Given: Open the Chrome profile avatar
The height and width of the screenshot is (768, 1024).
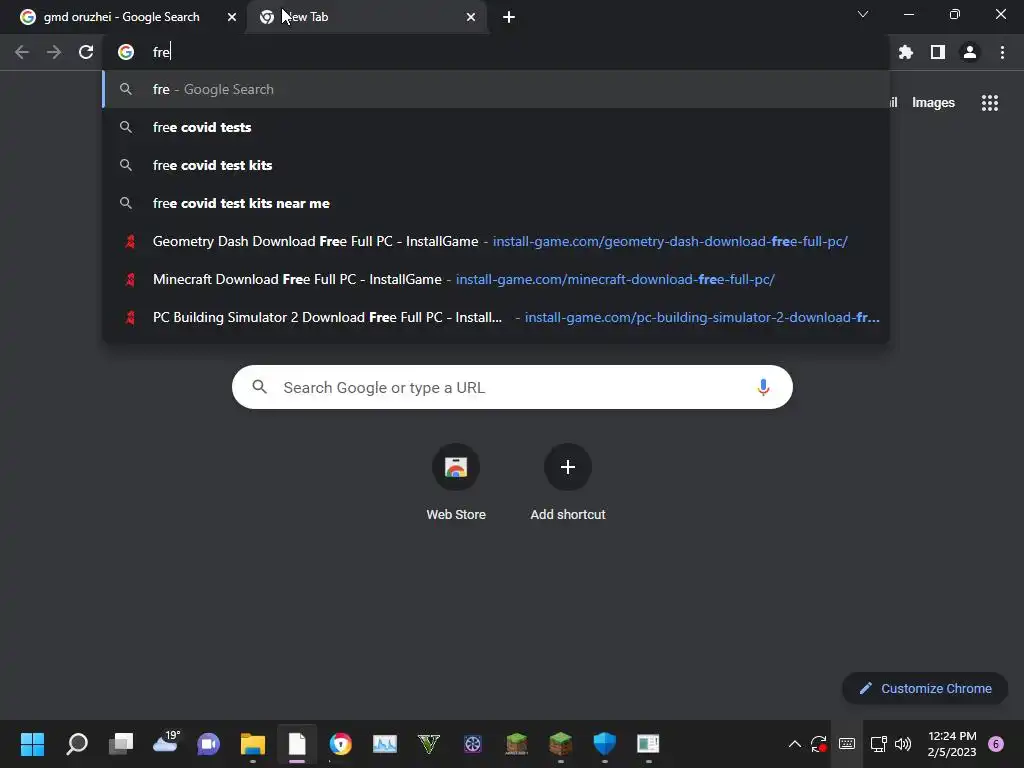Looking at the screenshot, I should point(970,52).
